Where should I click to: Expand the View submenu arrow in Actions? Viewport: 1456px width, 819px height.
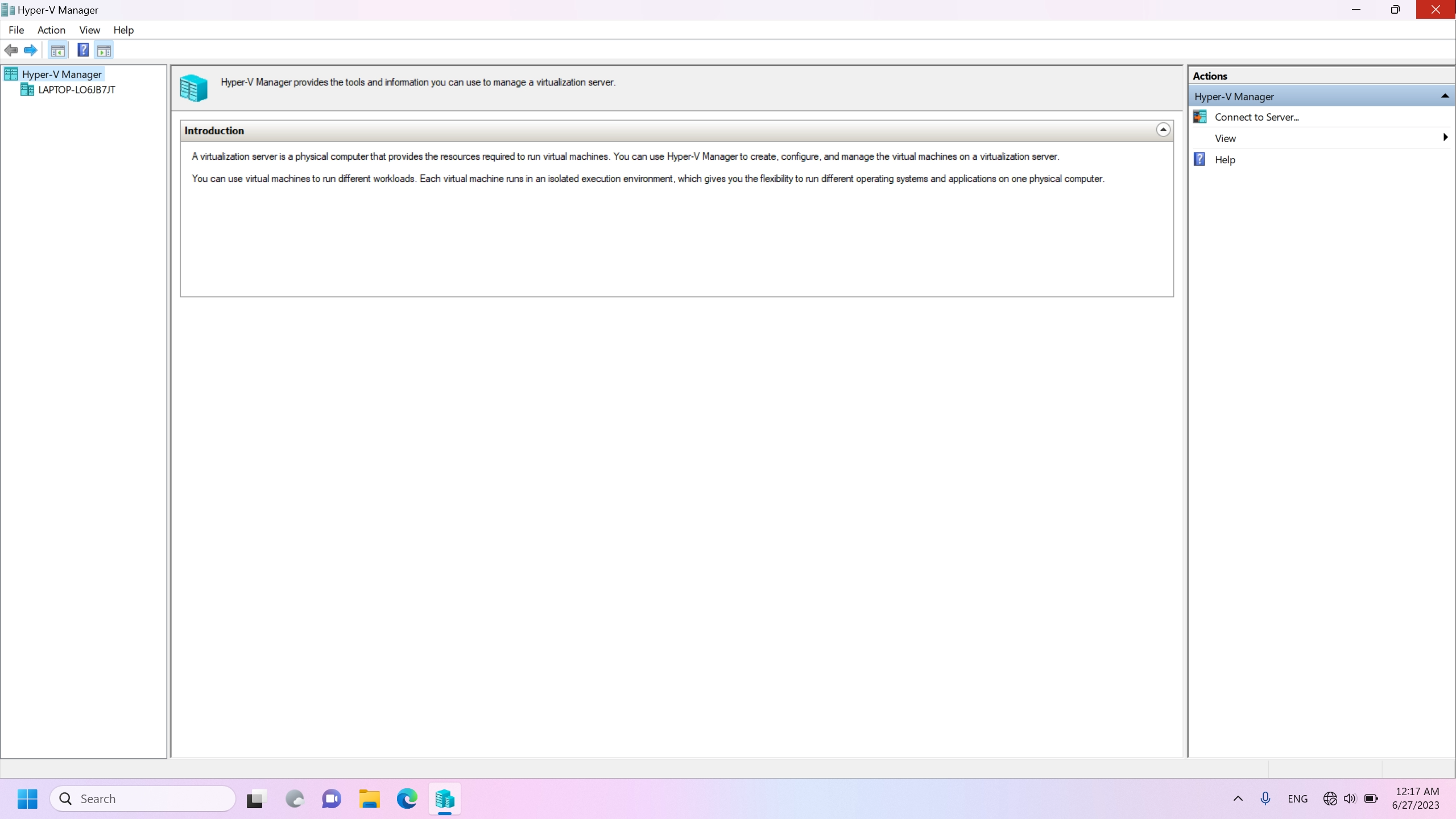coord(1445,137)
